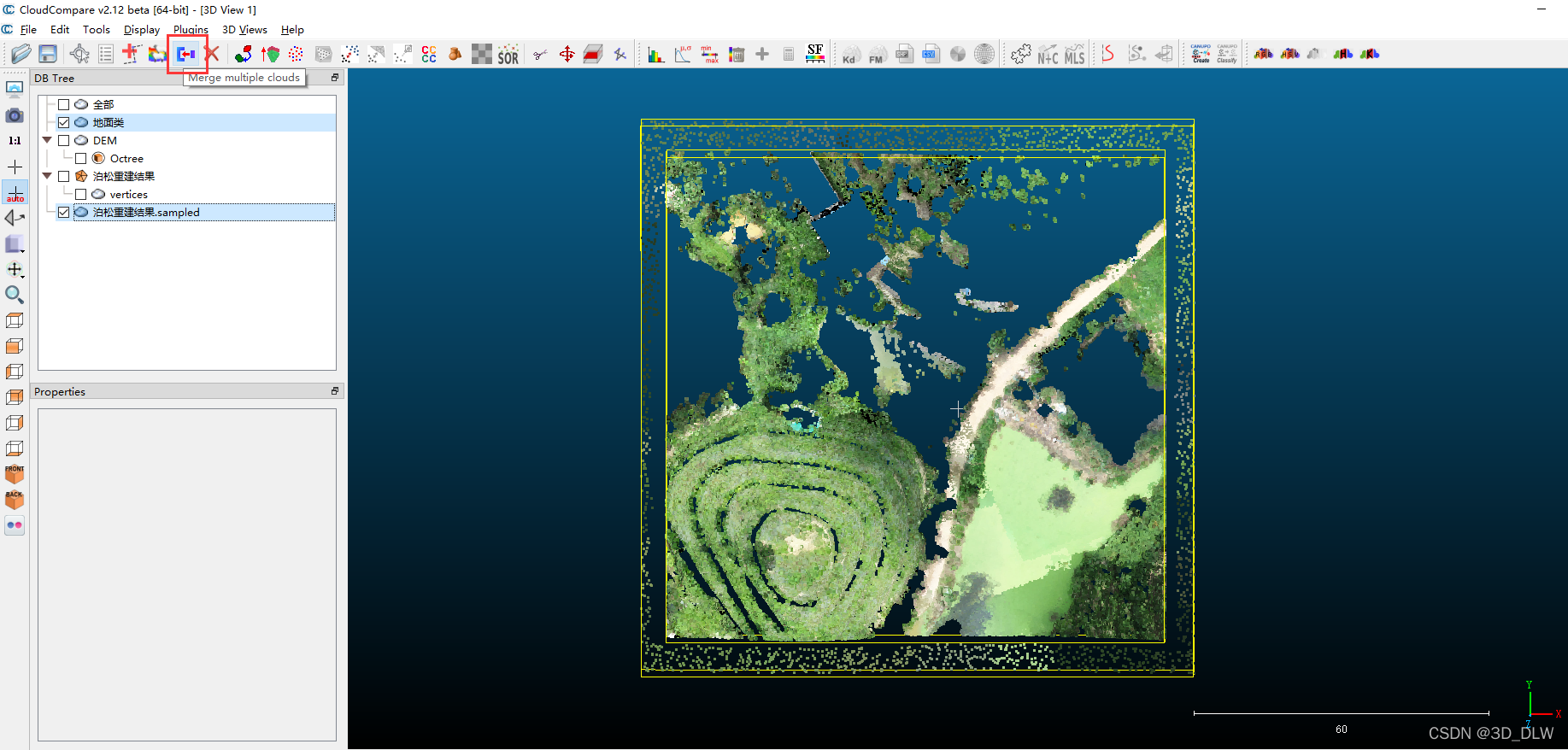Run the CC label connected components tool
Viewport: 1568px width, 750px height.
coord(429,54)
